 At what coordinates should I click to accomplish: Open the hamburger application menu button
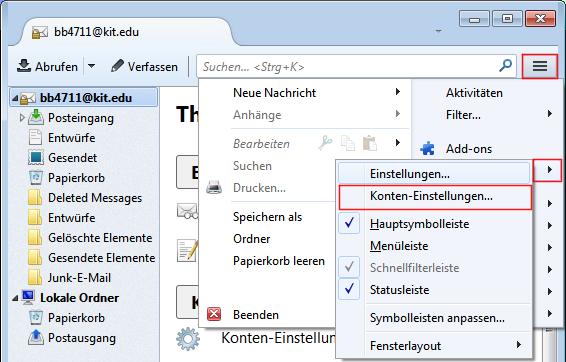click(540, 66)
